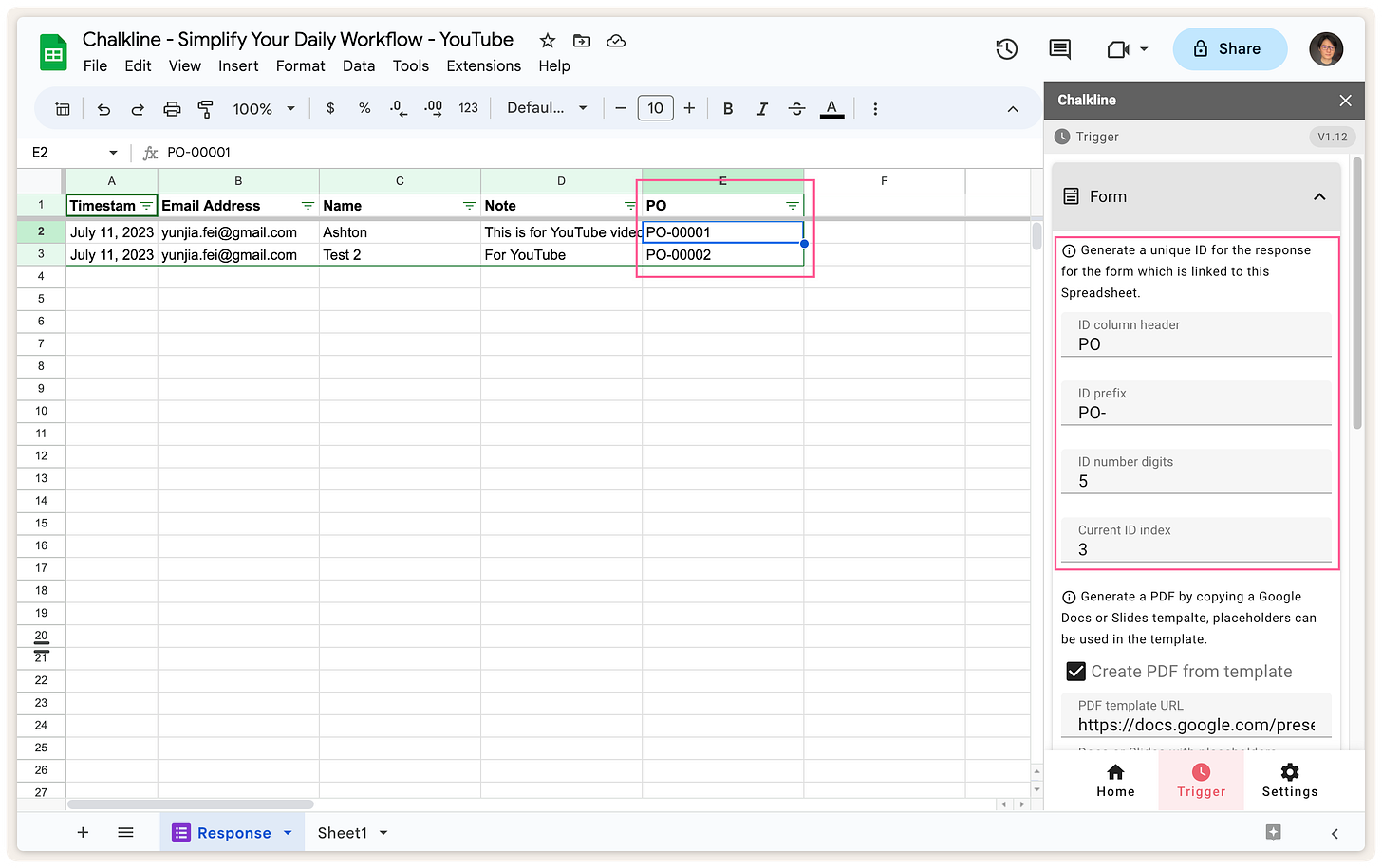Screen dimensions: 1382x868
Task: Open the Name Box dropdown arrow
Action: tap(113, 153)
